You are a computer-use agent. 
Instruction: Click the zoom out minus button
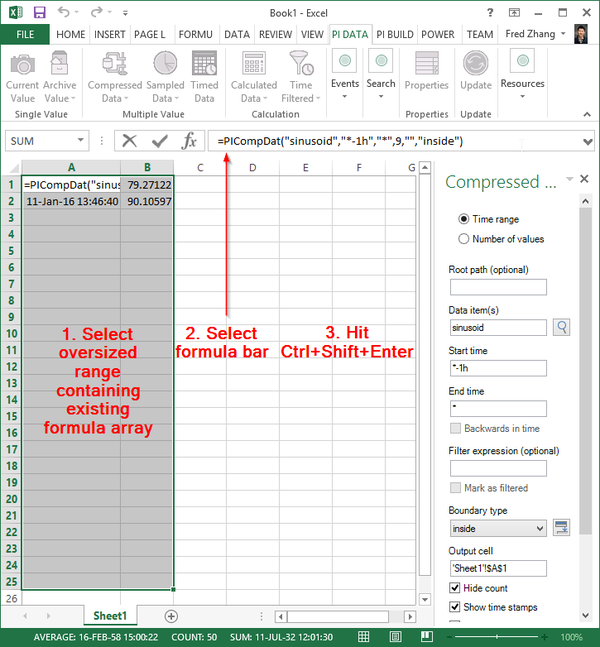coord(450,637)
